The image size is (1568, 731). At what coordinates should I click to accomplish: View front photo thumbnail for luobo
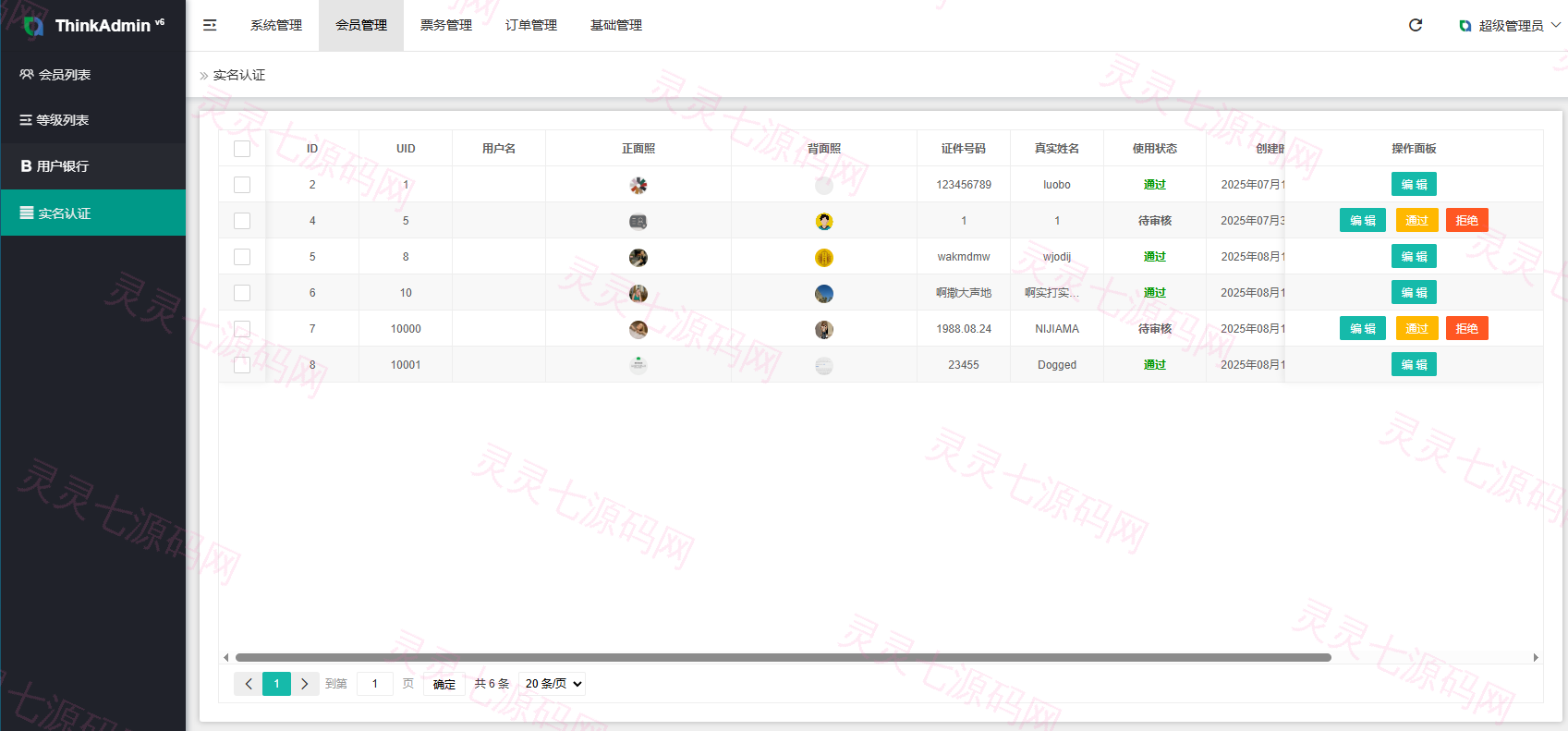[638, 185]
